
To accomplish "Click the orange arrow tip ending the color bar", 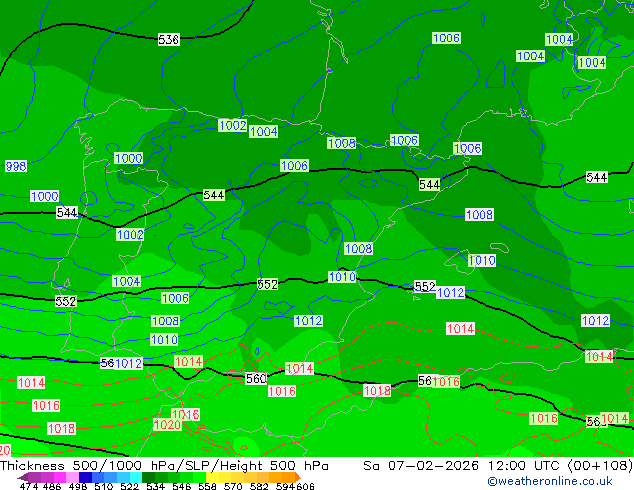I will 298,477.
